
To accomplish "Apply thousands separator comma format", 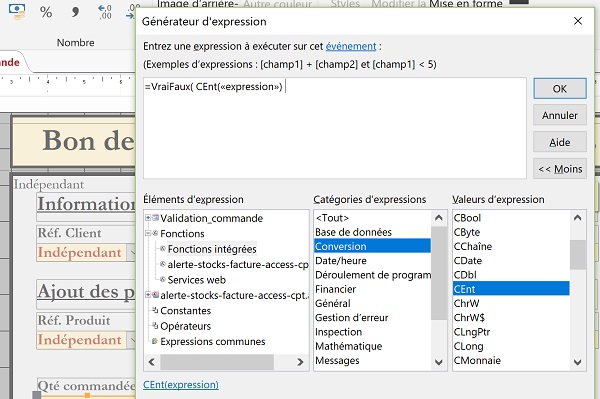I will coord(75,12).
